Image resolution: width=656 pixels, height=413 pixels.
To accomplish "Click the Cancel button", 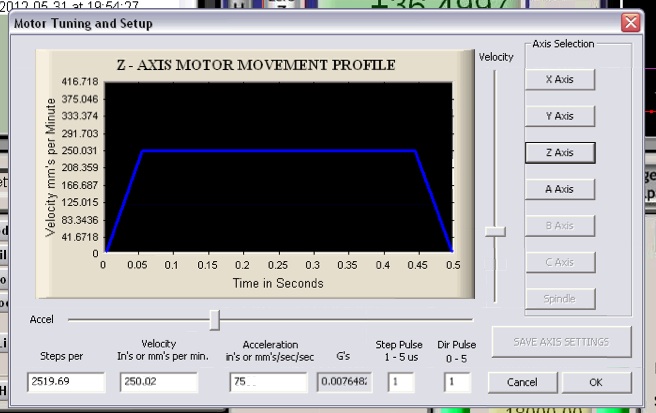I will click(521, 382).
